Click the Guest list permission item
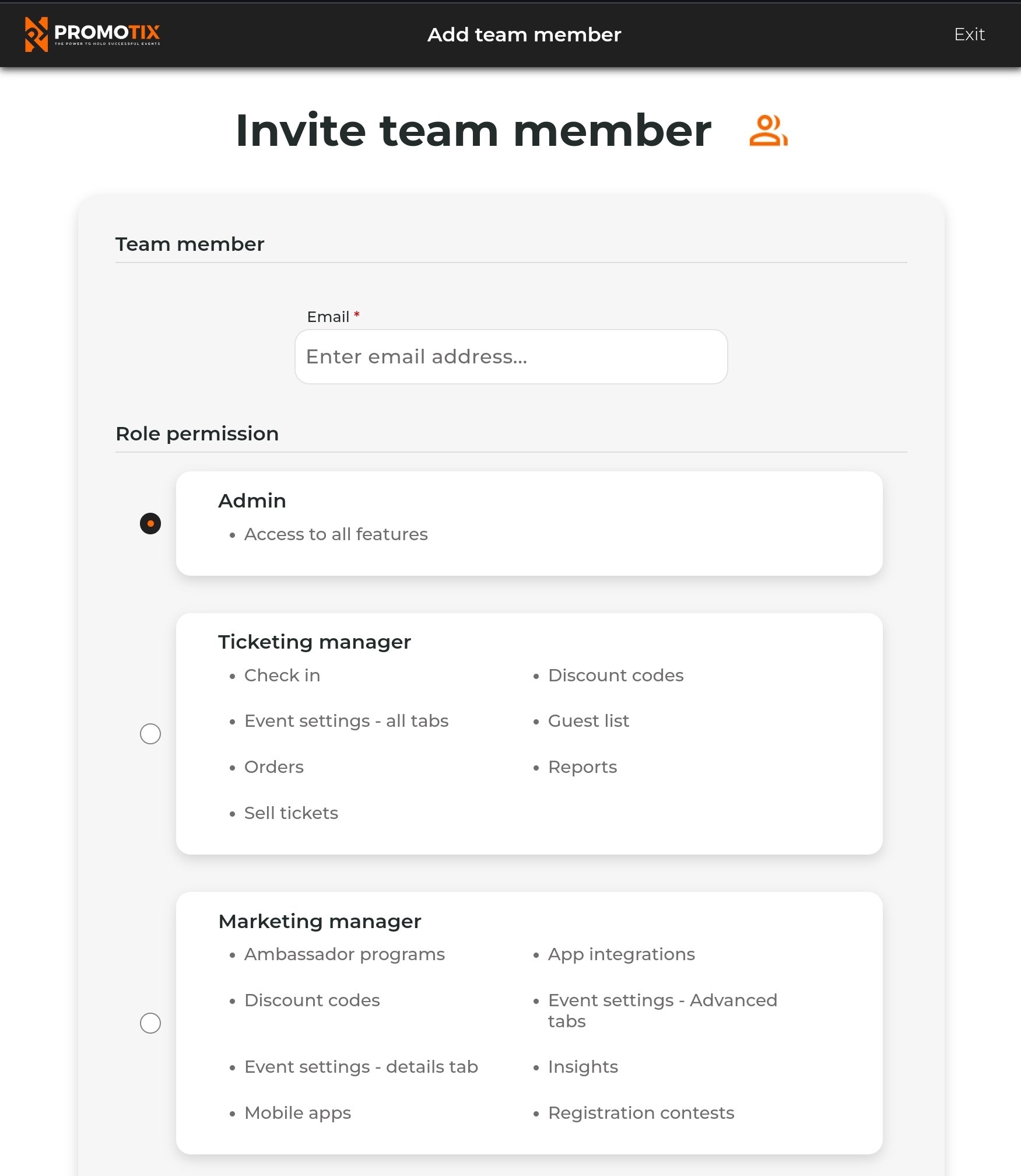This screenshot has width=1021, height=1176. (588, 720)
